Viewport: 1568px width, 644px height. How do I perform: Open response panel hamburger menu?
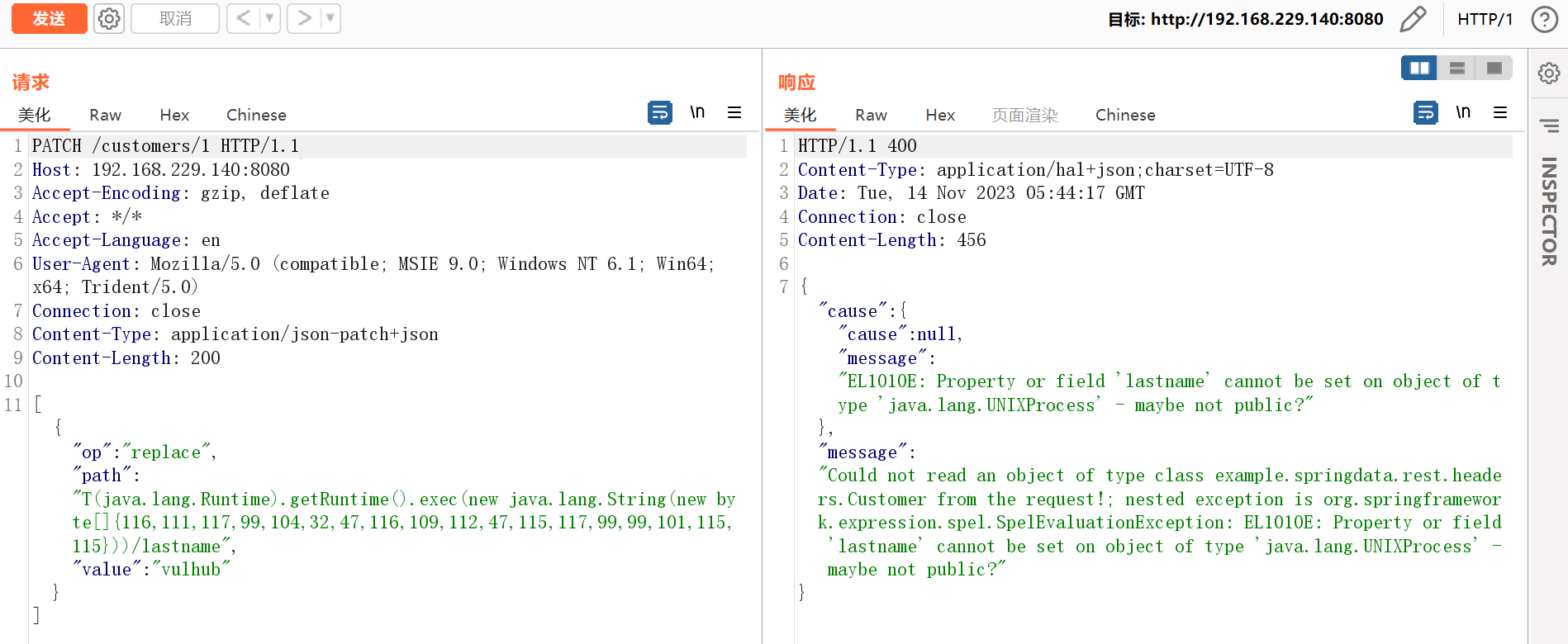[x=1500, y=112]
